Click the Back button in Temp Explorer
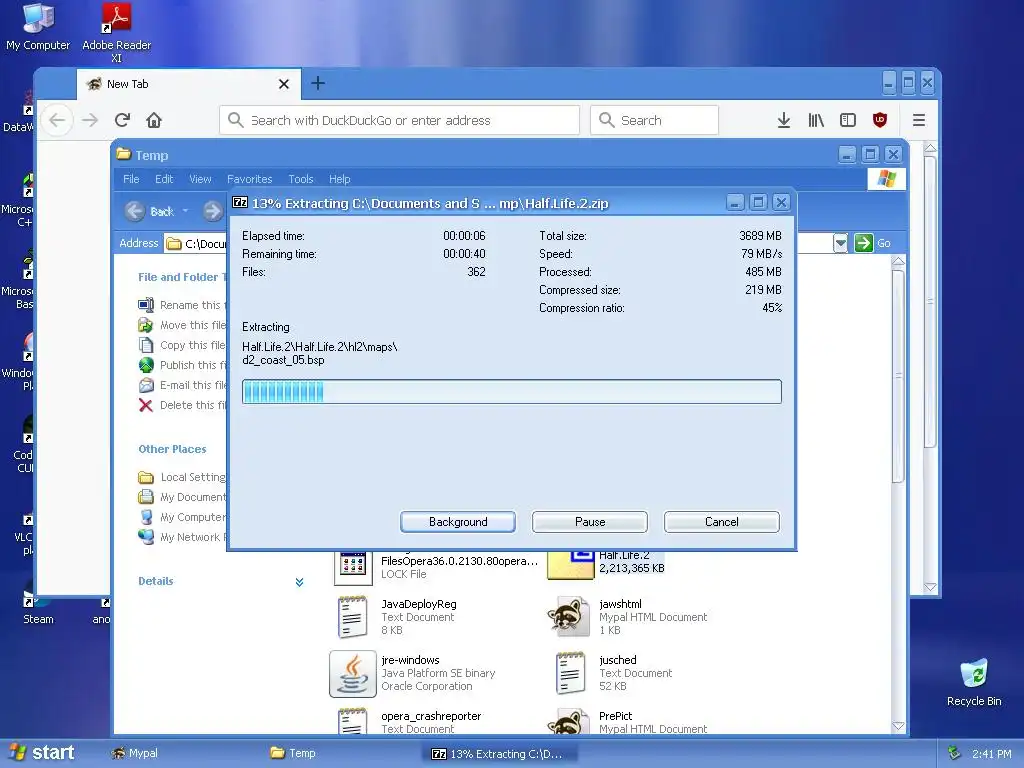 pos(150,211)
